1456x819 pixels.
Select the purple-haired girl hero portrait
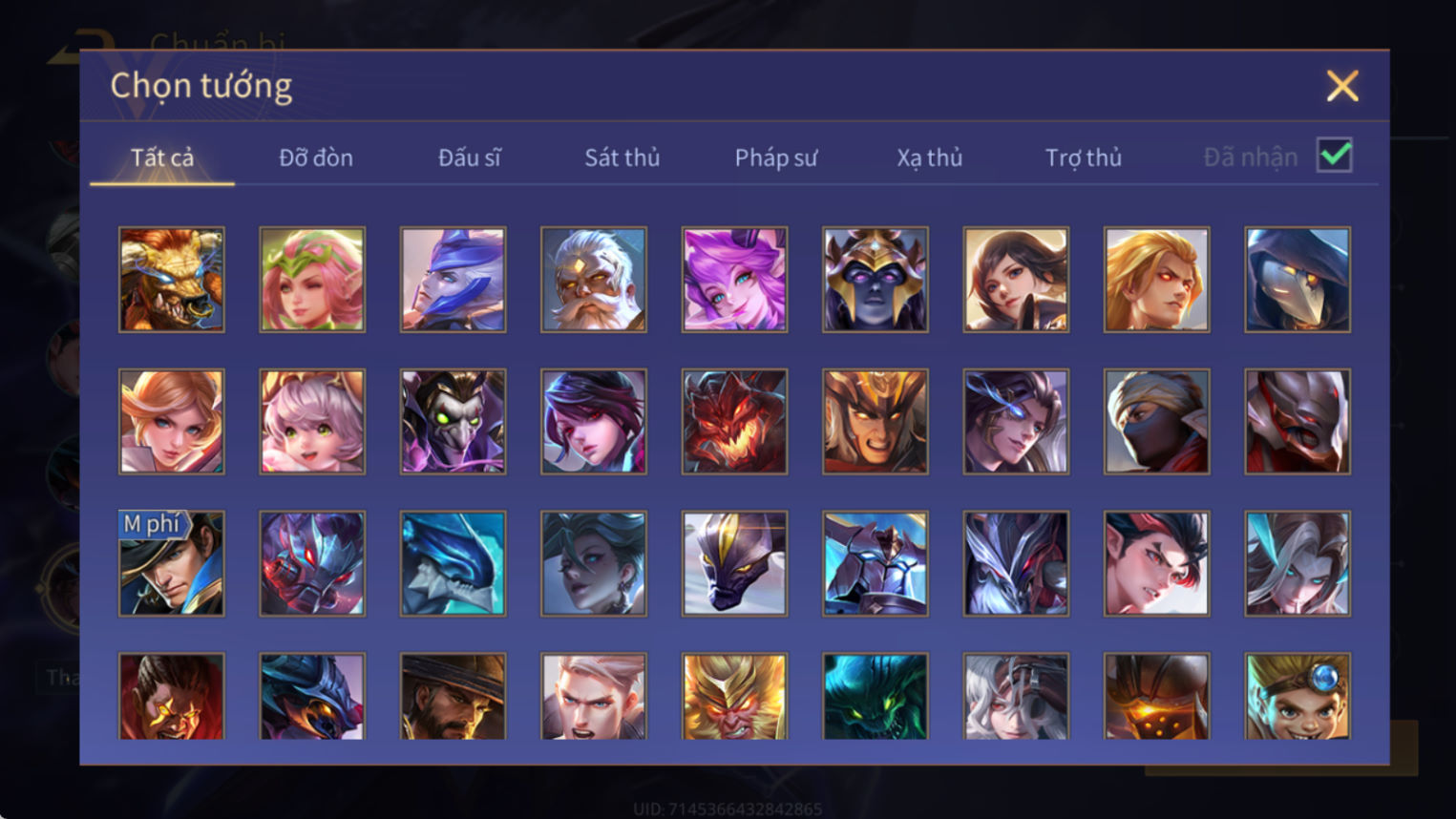coord(734,280)
